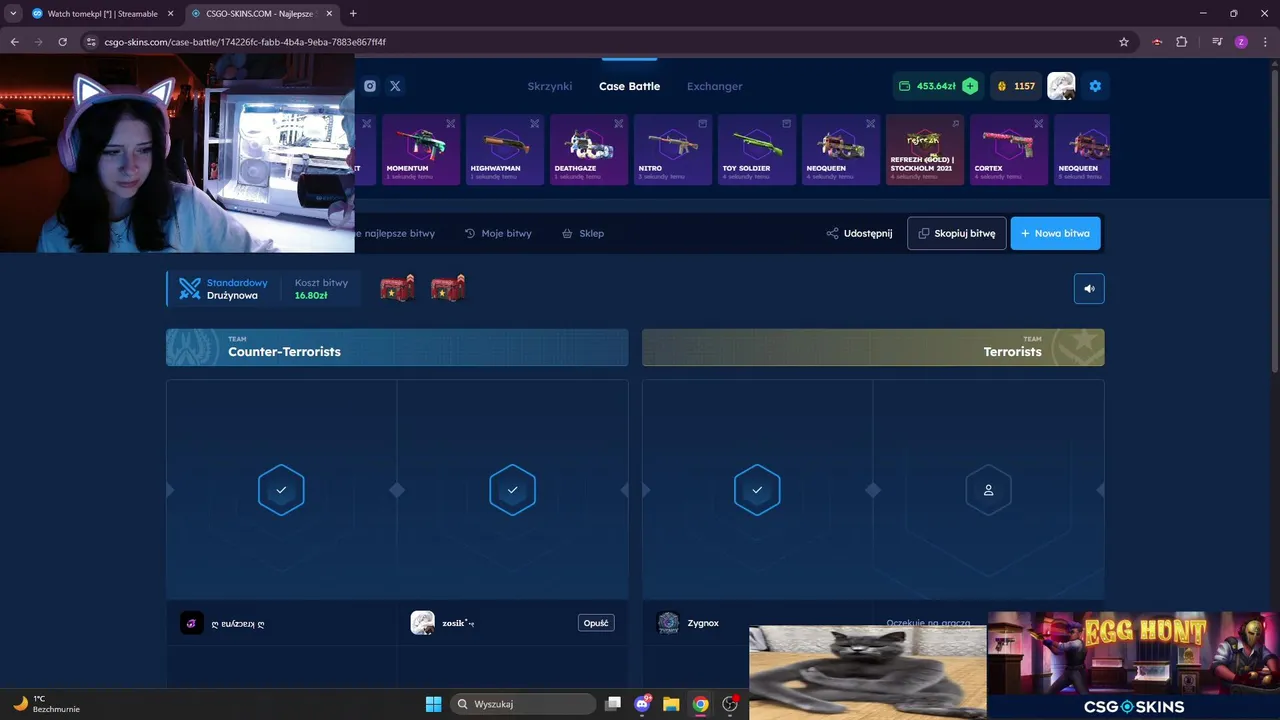Click zosik's player avatar
The width and height of the screenshot is (1280, 720).
click(x=423, y=623)
